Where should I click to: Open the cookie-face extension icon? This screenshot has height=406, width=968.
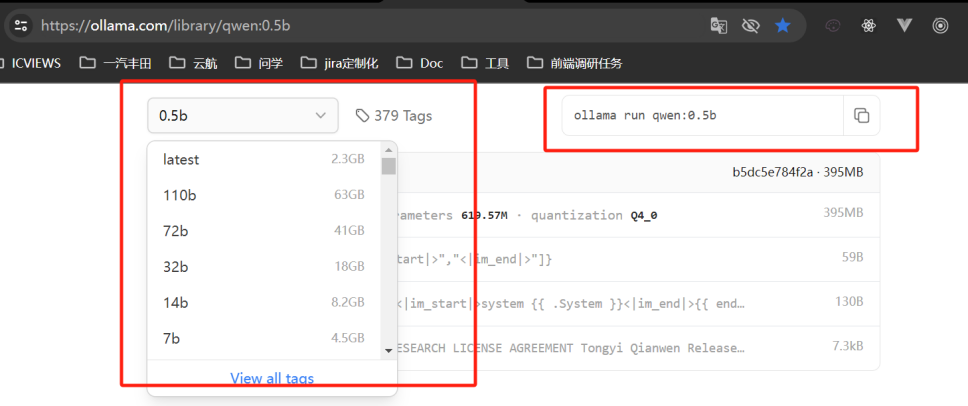(833, 25)
